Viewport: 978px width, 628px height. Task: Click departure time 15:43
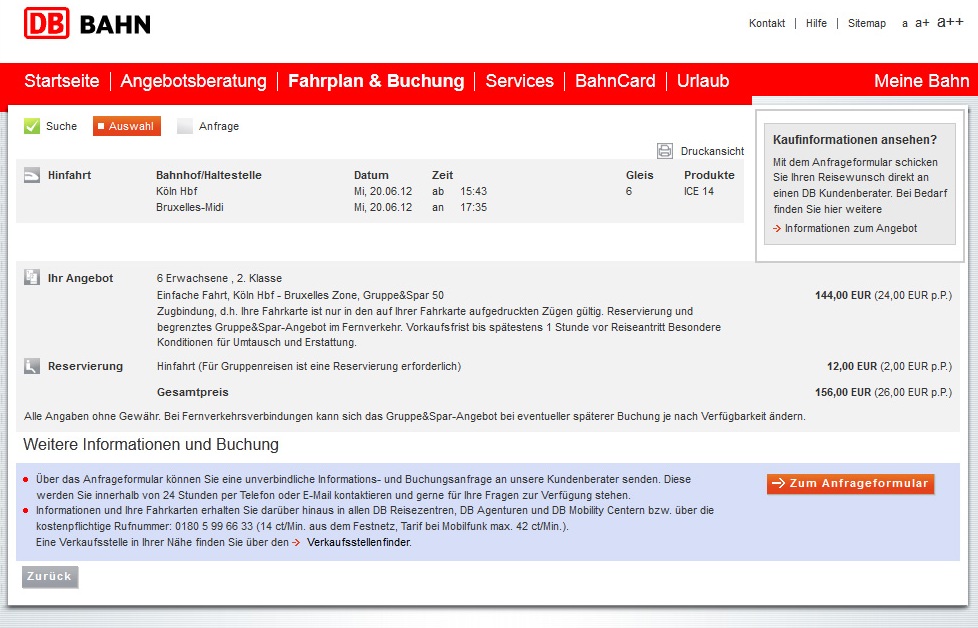[473, 191]
